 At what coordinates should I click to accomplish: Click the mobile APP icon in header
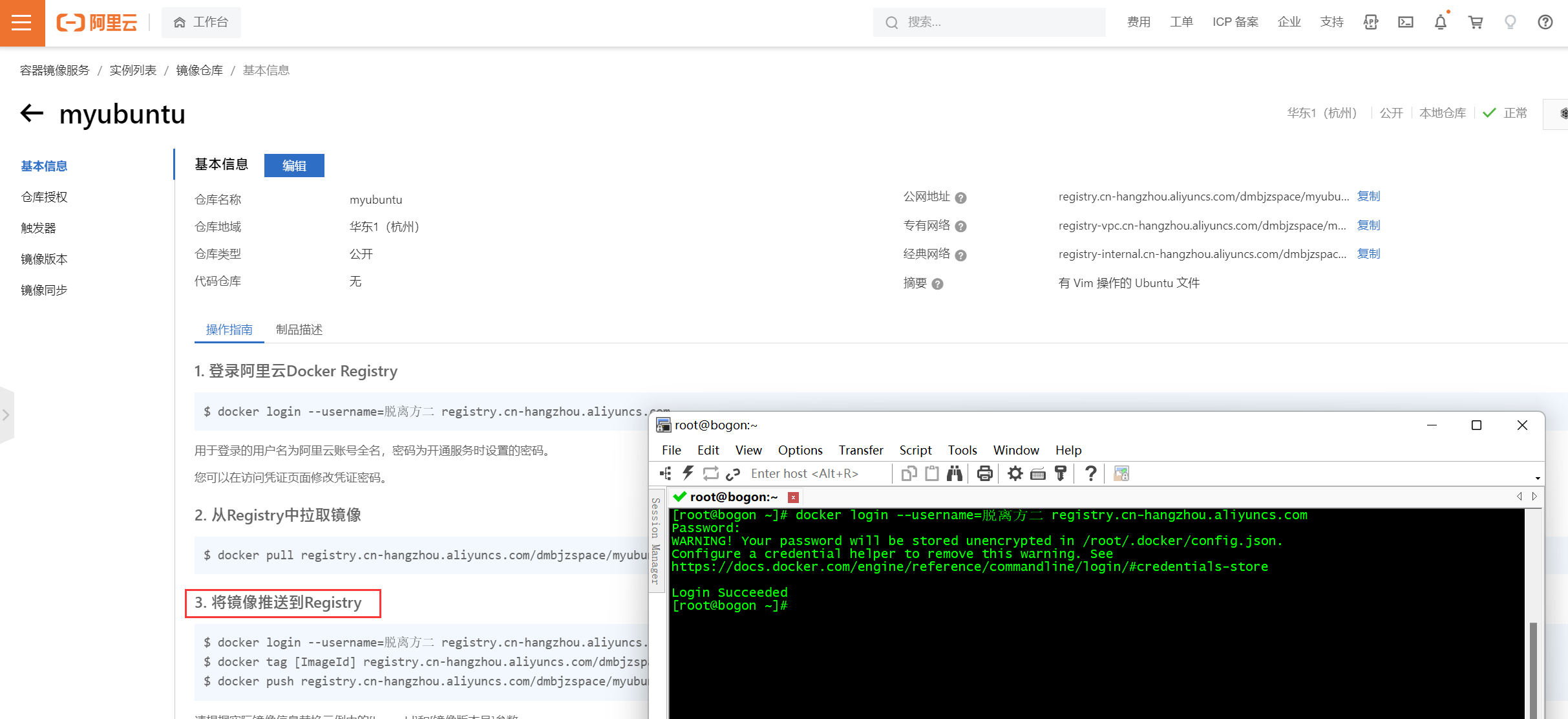[x=1370, y=23]
